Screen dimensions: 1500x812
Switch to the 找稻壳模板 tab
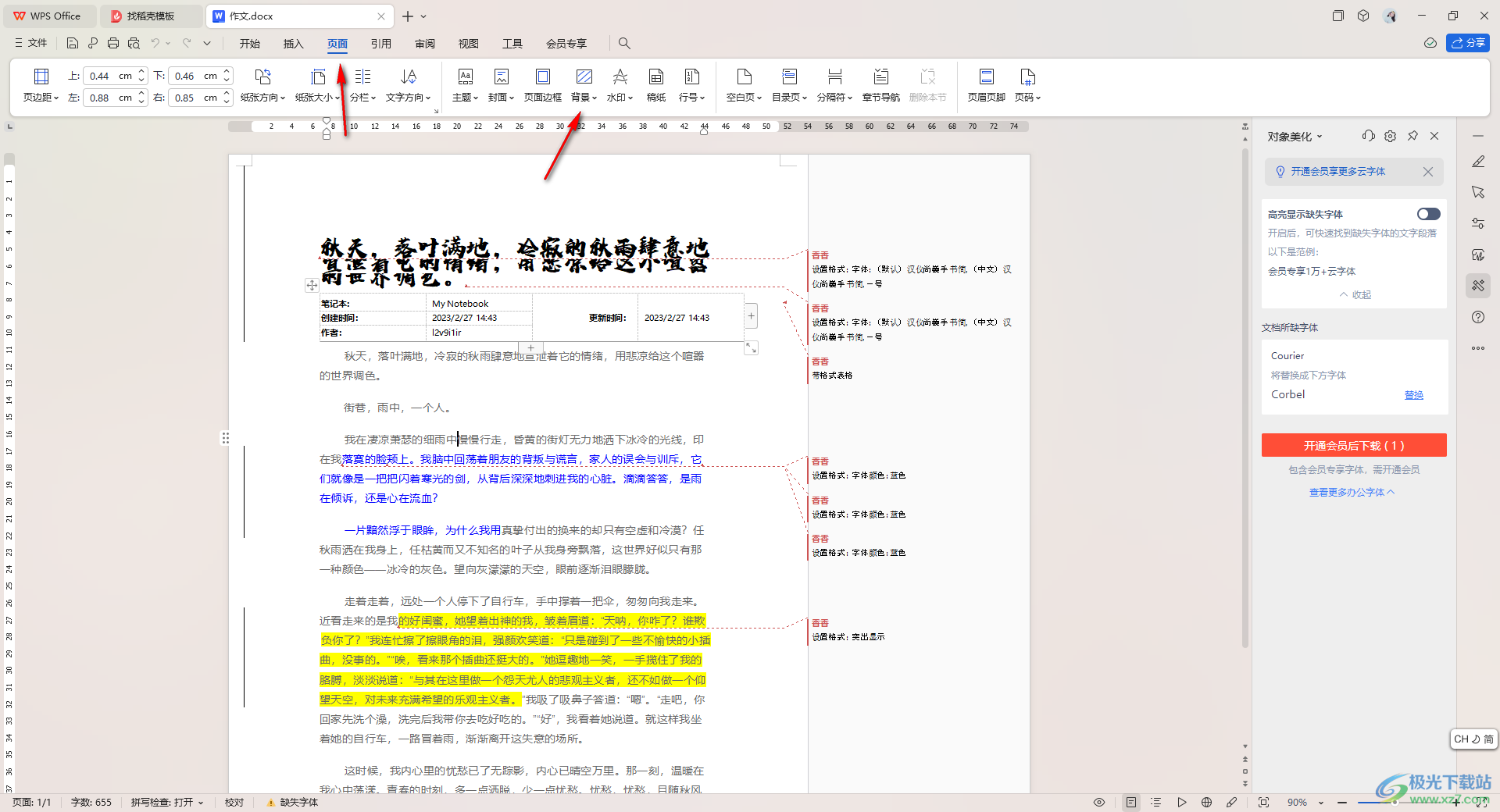coord(151,16)
